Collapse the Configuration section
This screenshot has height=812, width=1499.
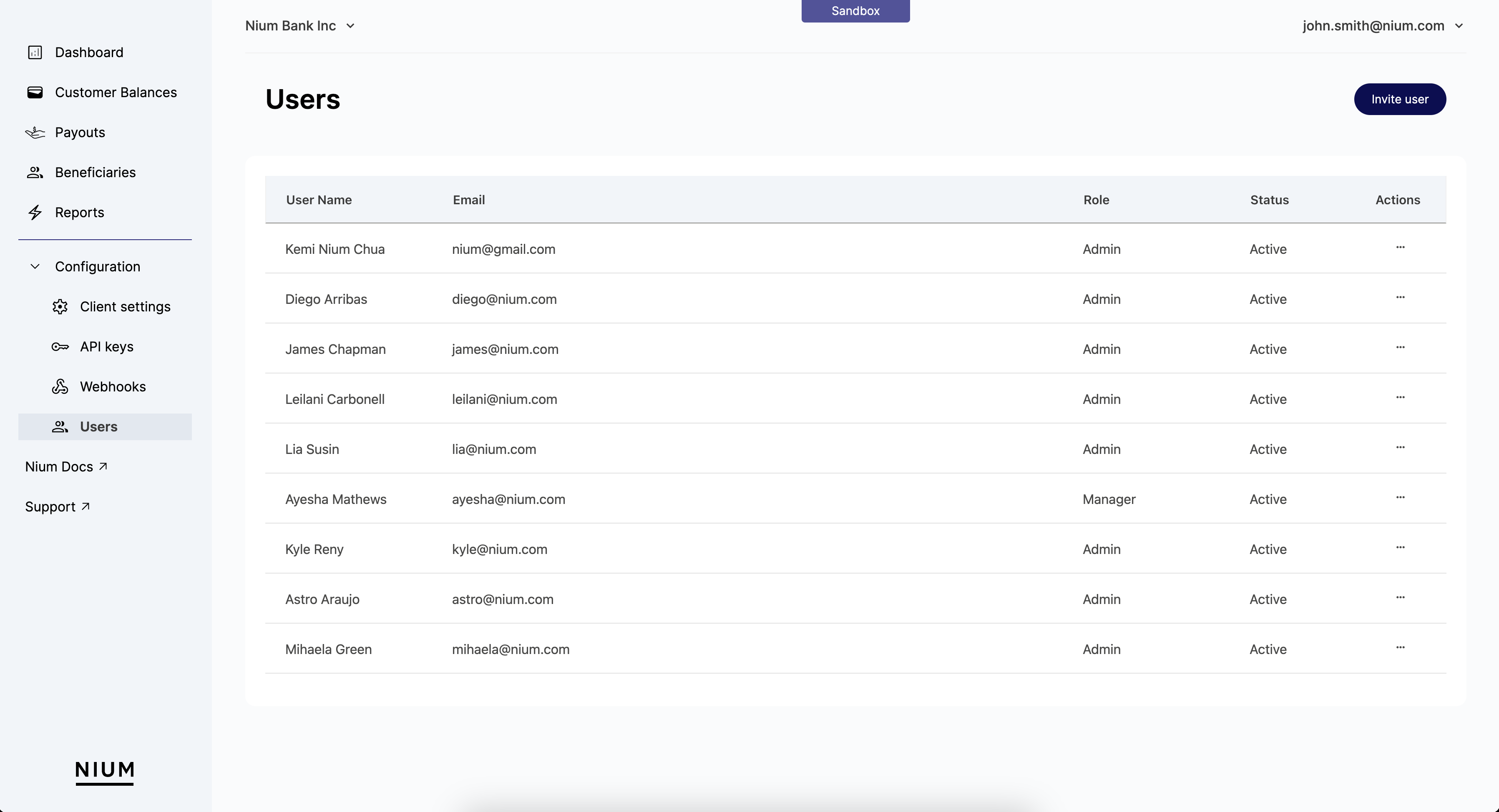[x=35, y=266]
